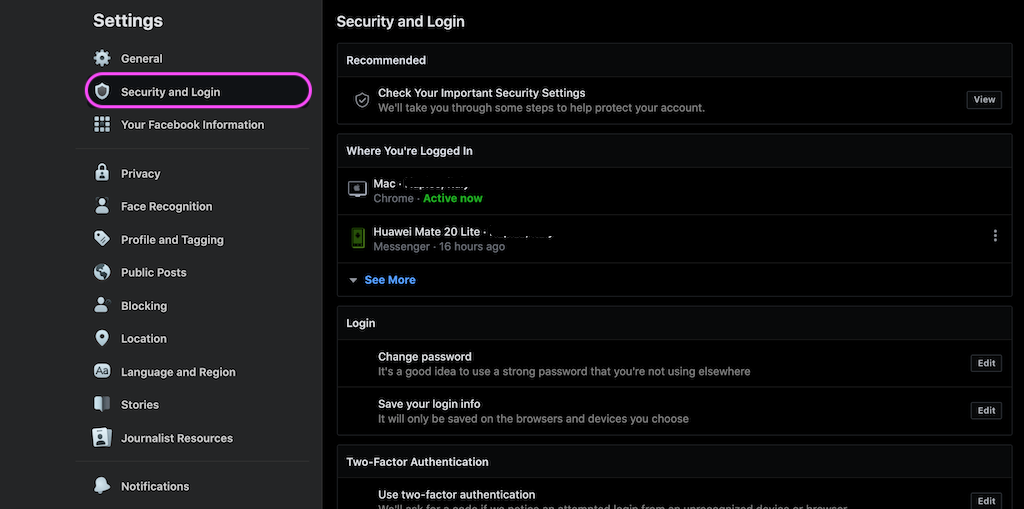Click the Huawei Mate 20 Lite phone icon

(357, 238)
